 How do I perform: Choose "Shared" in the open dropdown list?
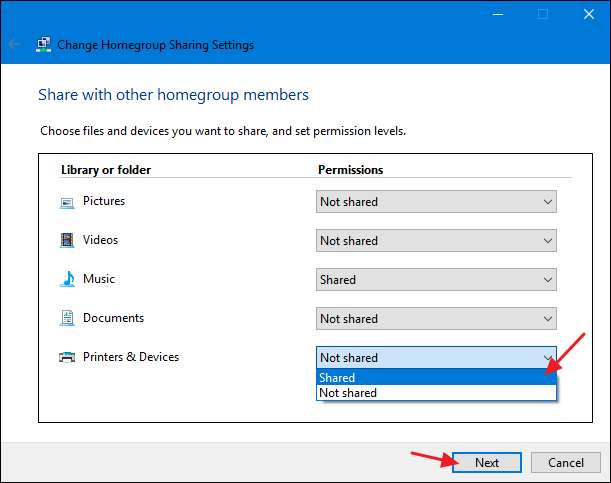(436, 378)
